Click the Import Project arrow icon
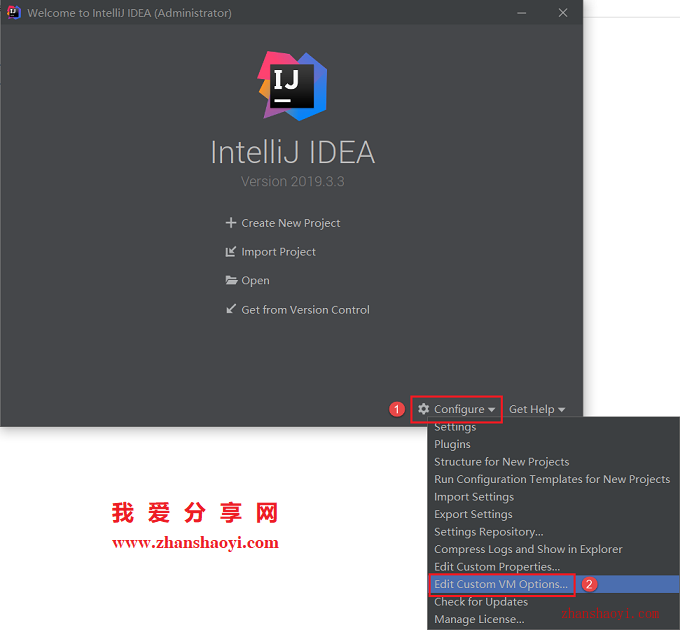Image resolution: width=680 pixels, height=630 pixels. coord(231,252)
